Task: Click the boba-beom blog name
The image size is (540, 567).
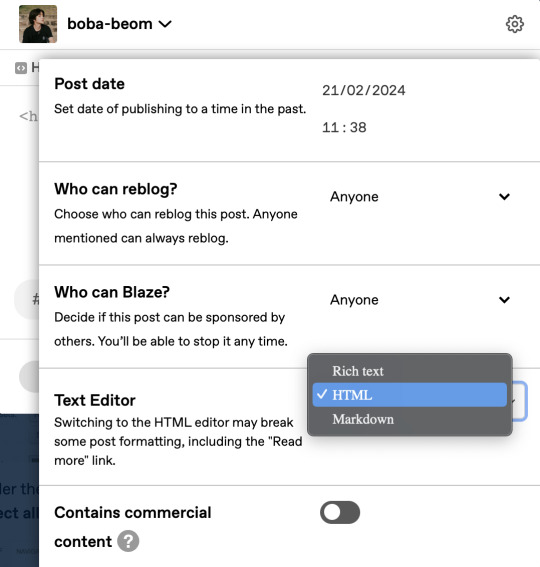Action: (x=110, y=24)
